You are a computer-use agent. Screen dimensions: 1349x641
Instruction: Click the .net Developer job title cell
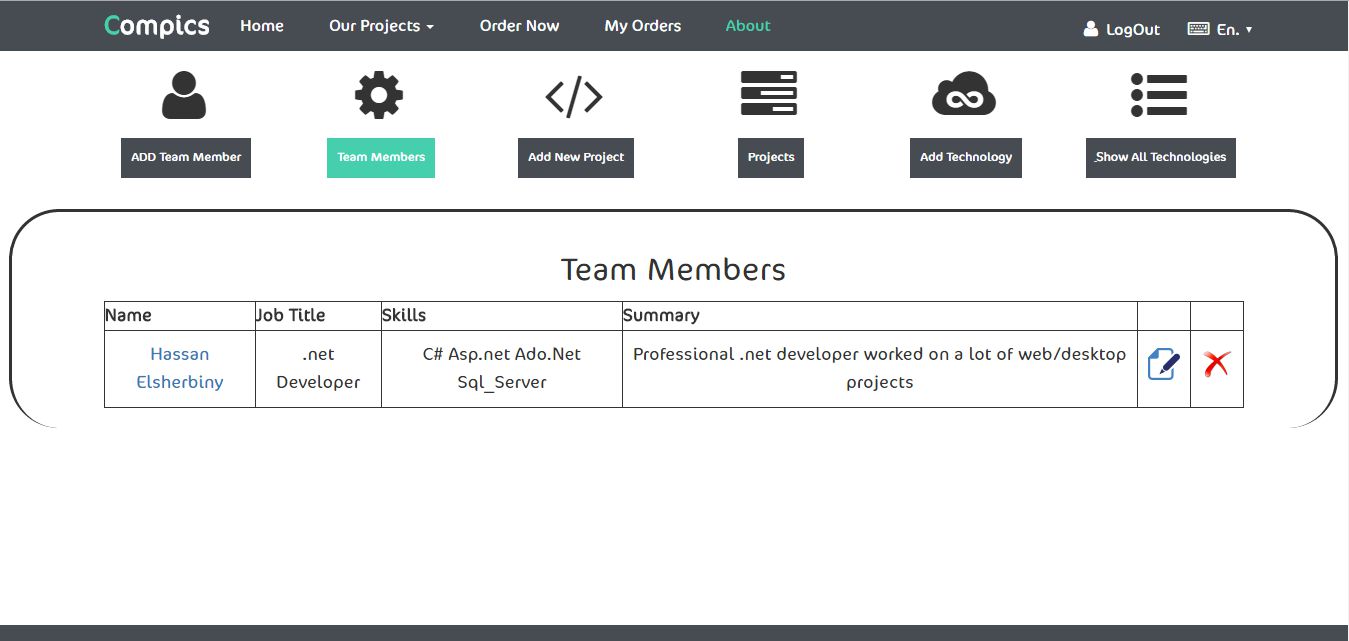(318, 368)
